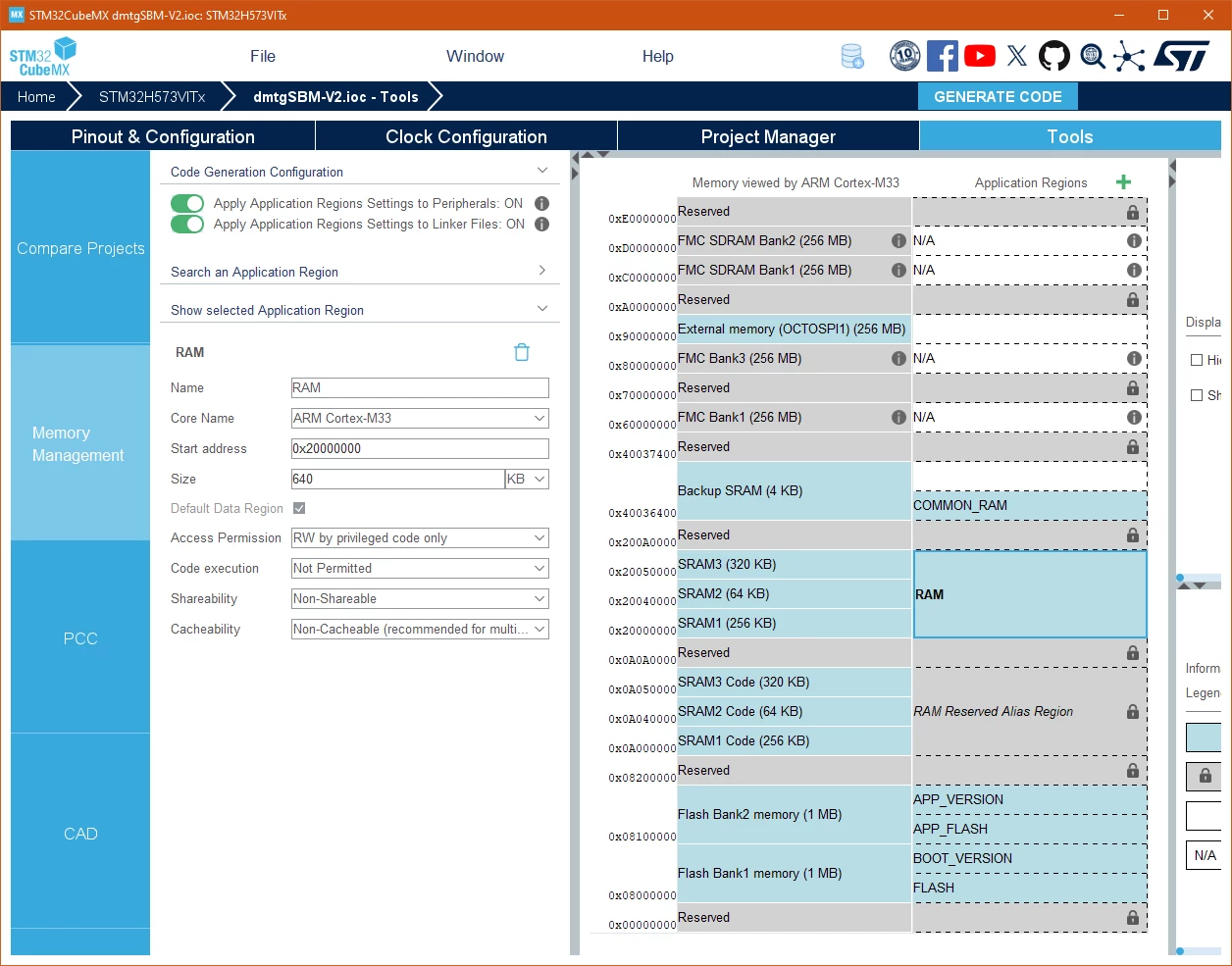
Task: Click lock icon on RAM Reserved Alias Region
Action: click(x=1133, y=711)
